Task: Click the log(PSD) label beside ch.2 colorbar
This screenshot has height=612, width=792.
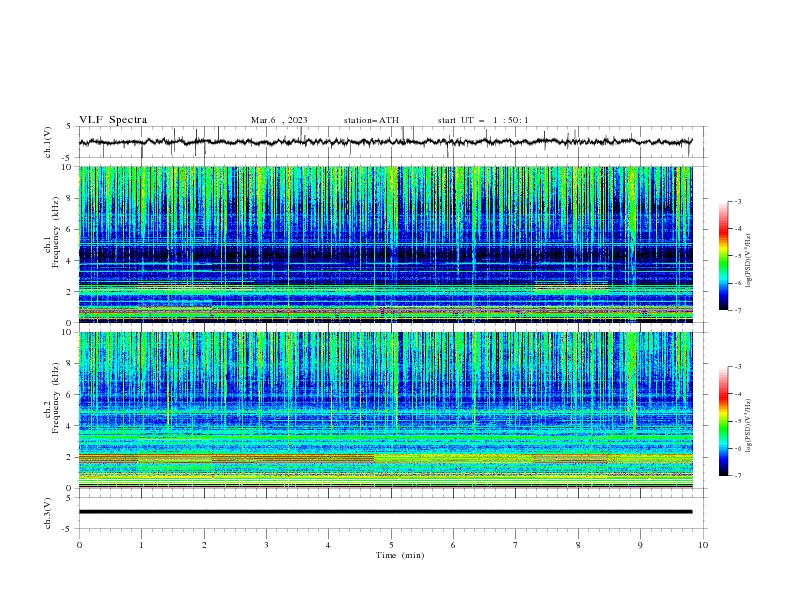Action: click(749, 426)
